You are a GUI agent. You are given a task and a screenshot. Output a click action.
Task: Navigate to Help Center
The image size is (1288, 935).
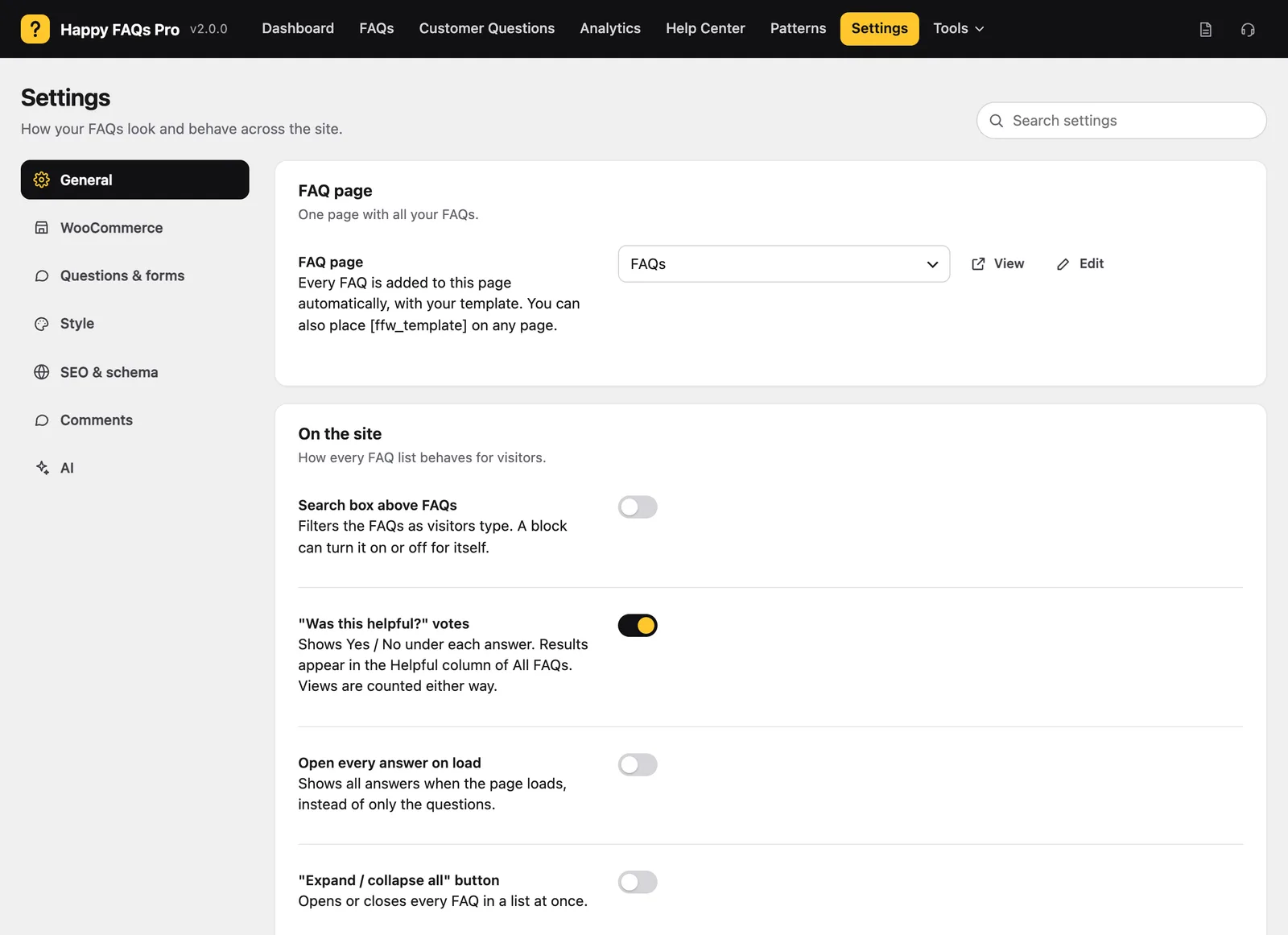click(705, 29)
